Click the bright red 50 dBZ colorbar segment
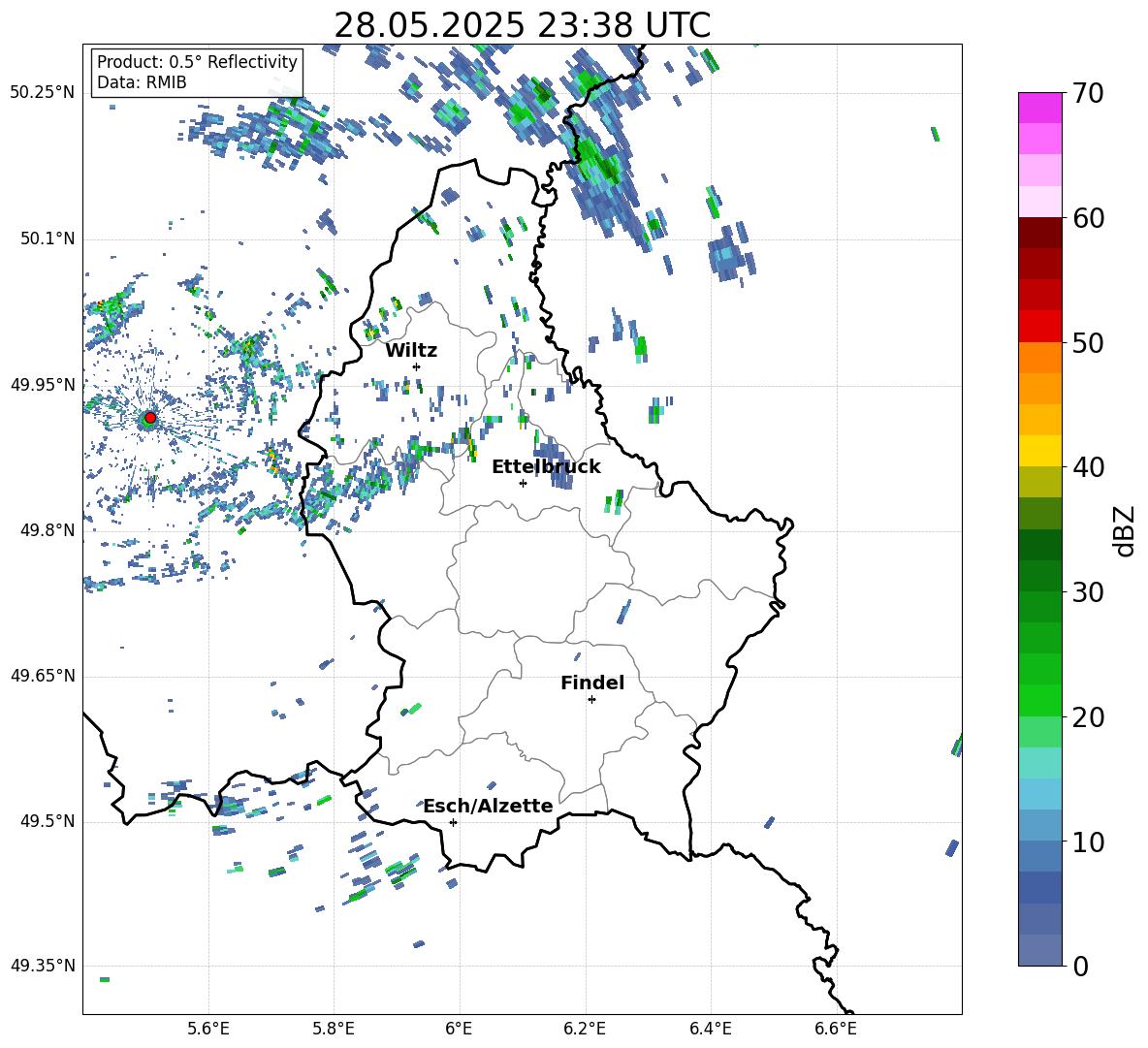The height and width of the screenshot is (1048, 1148). (1040, 327)
